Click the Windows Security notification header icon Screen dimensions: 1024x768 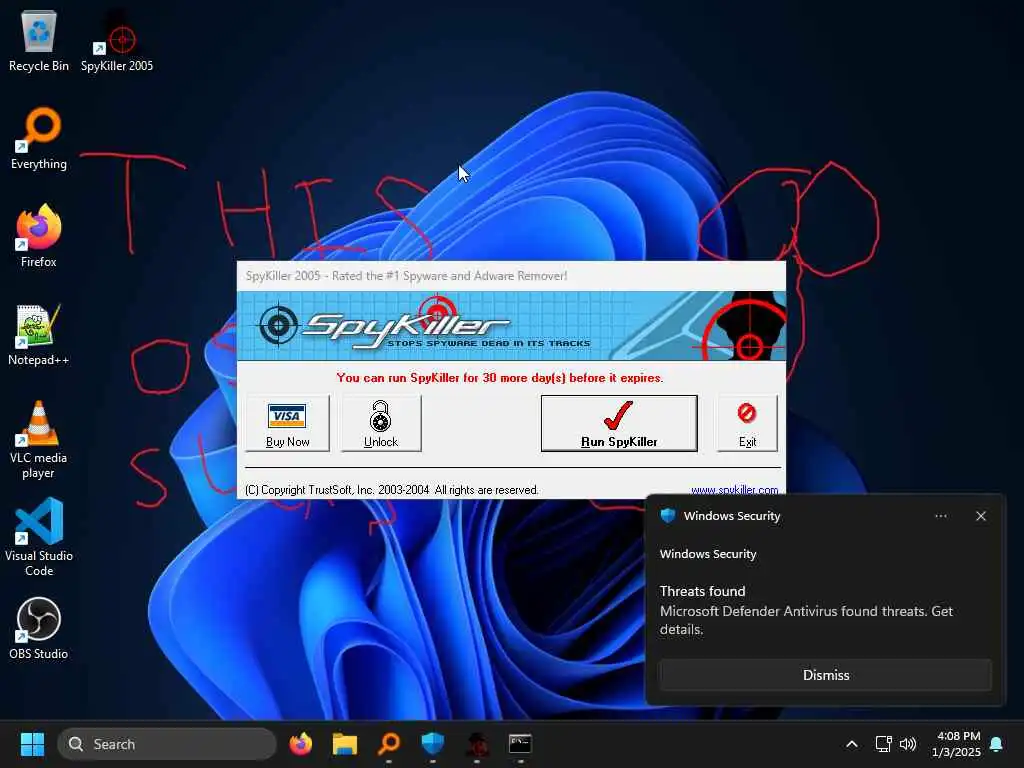(x=668, y=516)
